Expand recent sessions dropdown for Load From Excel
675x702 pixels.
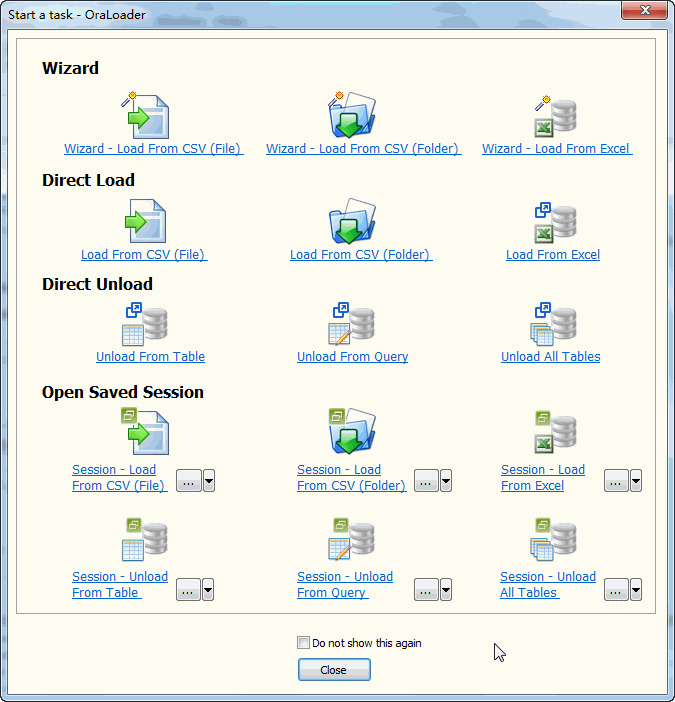coord(636,481)
